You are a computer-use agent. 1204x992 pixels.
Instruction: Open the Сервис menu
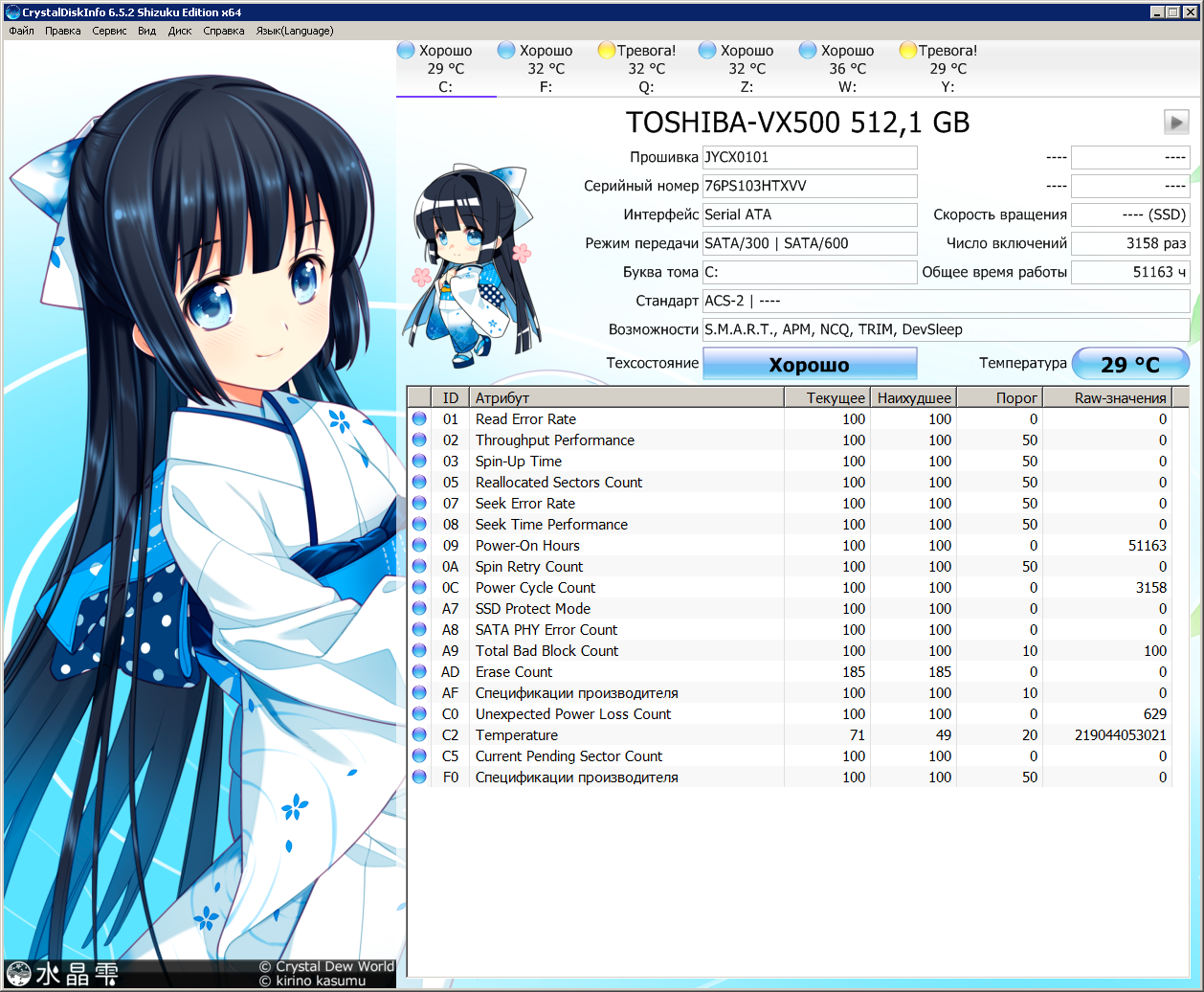[109, 31]
